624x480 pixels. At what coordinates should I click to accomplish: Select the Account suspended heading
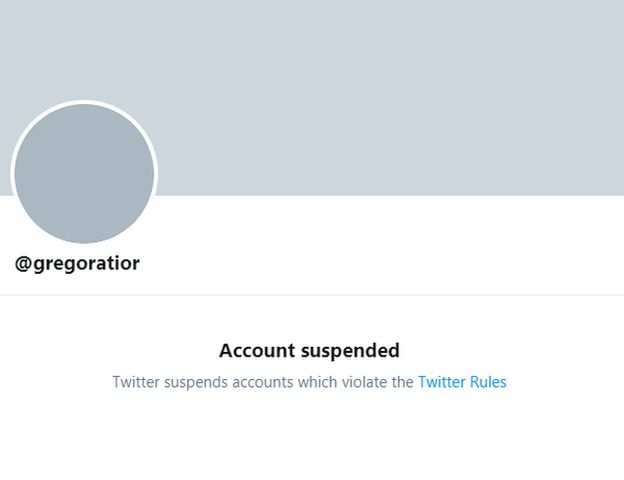(x=309, y=350)
